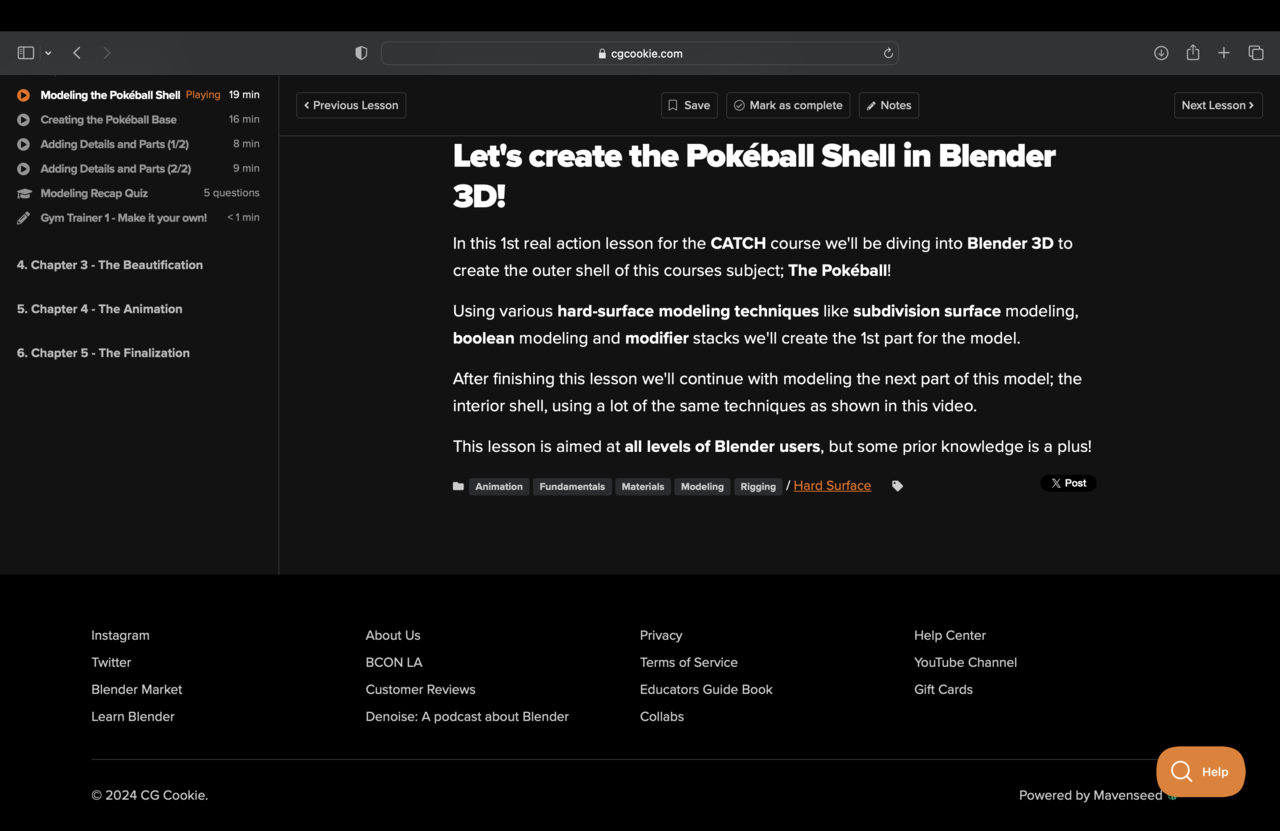Image resolution: width=1280 pixels, height=831 pixels.
Task: Select the Rigging category tag
Action: tap(758, 486)
